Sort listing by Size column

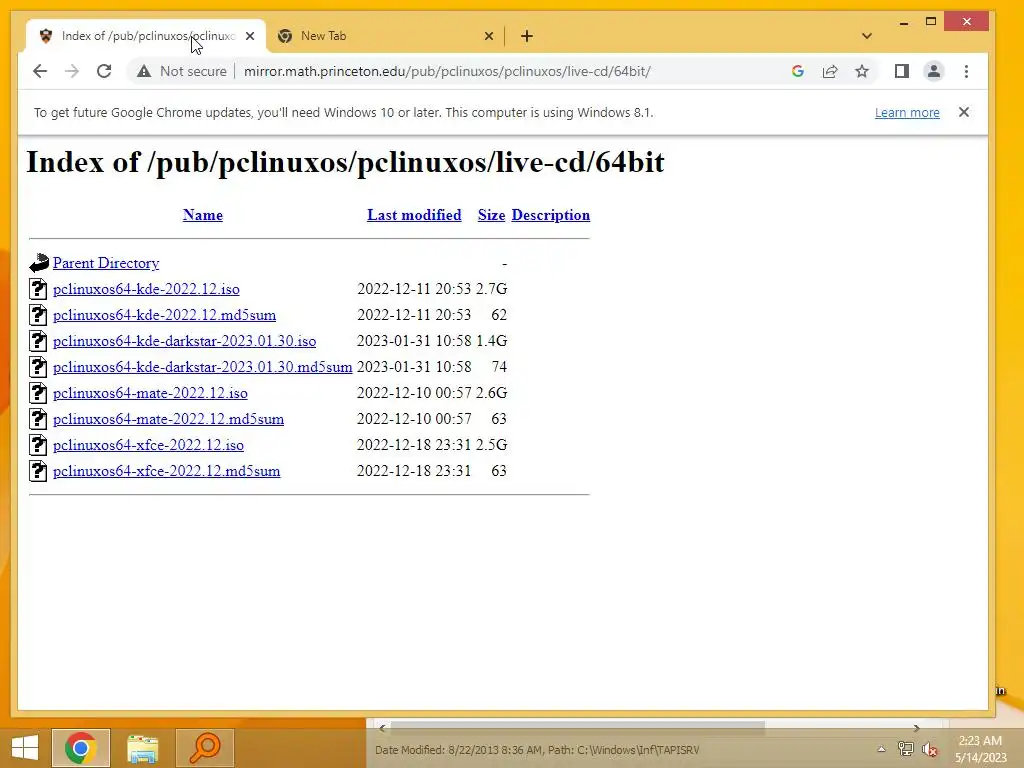click(491, 215)
